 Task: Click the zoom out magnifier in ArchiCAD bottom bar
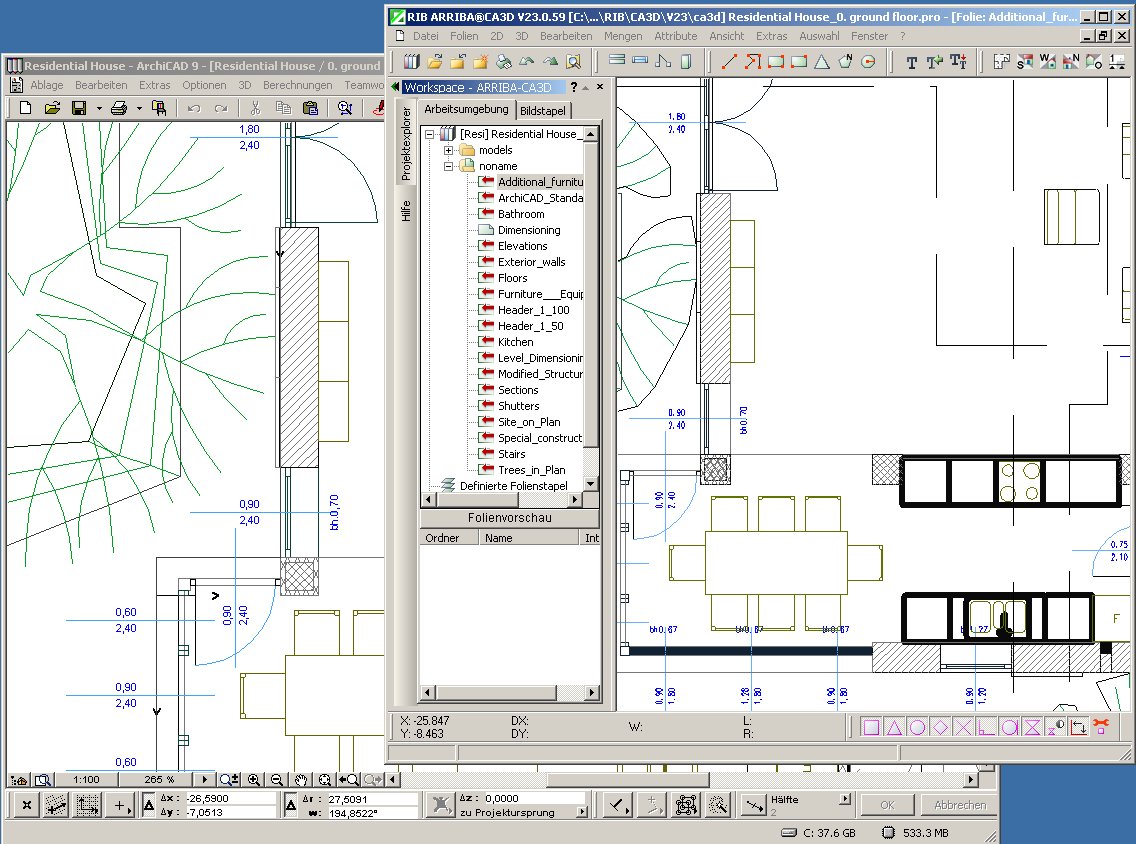[x=277, y=780]
